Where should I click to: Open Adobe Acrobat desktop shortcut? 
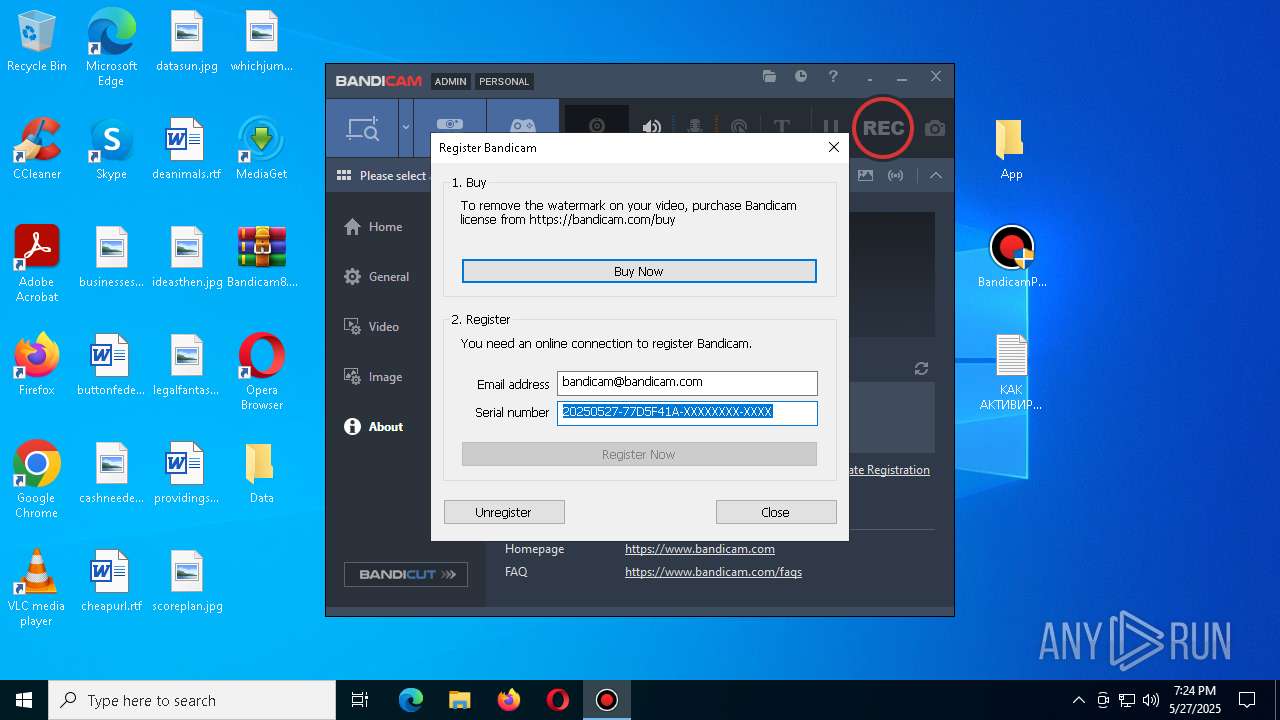tap(37, 264)
